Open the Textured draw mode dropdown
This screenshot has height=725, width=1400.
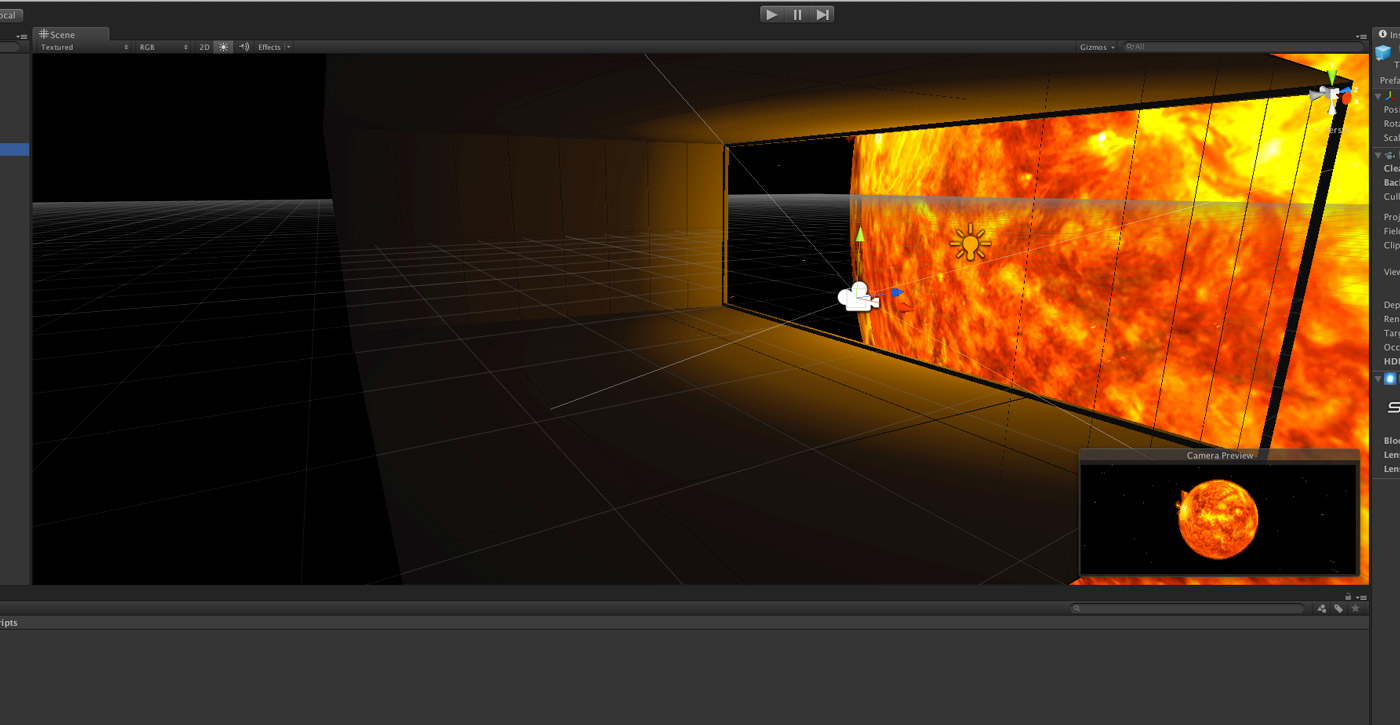coord(84,47)
